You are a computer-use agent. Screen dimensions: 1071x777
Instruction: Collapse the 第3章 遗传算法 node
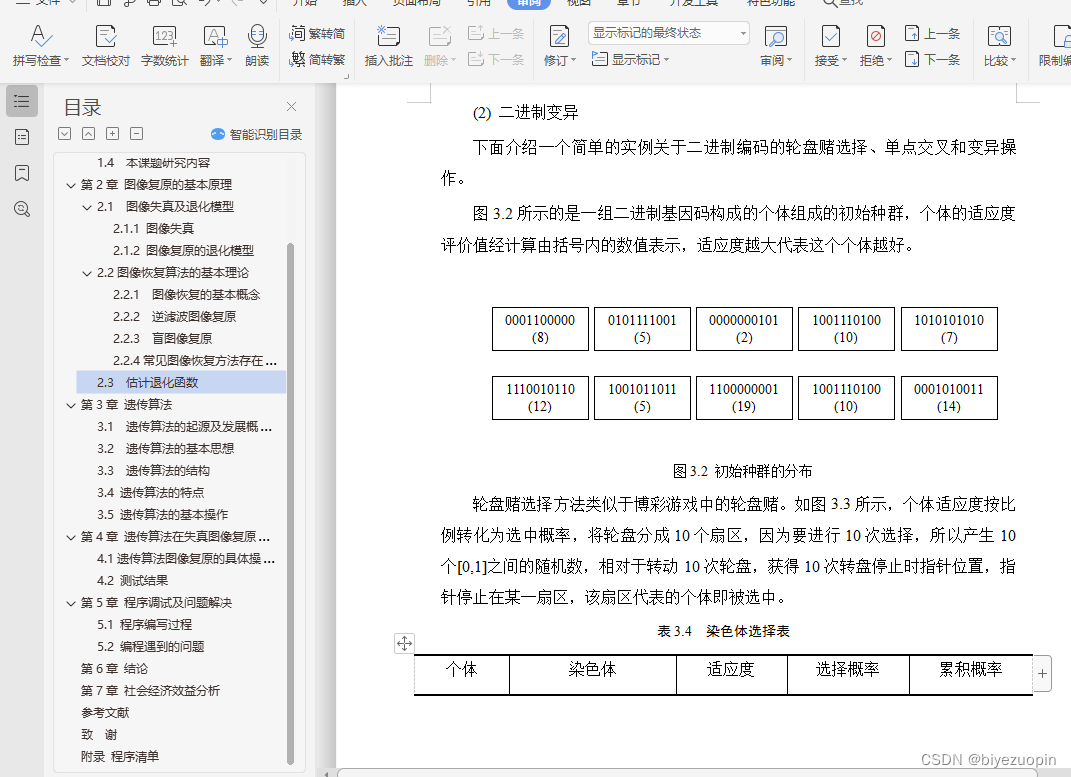(x=70, y=405)
